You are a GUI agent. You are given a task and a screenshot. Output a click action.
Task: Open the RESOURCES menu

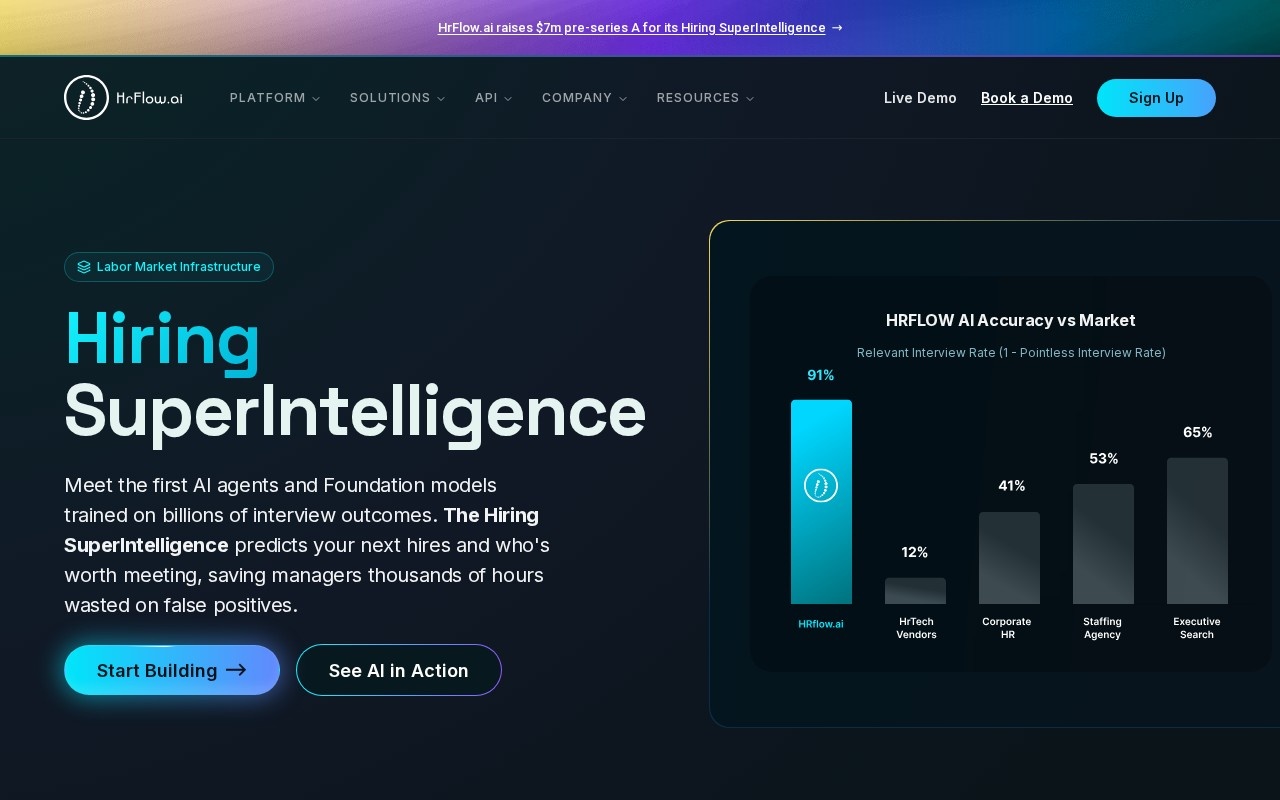705,98
